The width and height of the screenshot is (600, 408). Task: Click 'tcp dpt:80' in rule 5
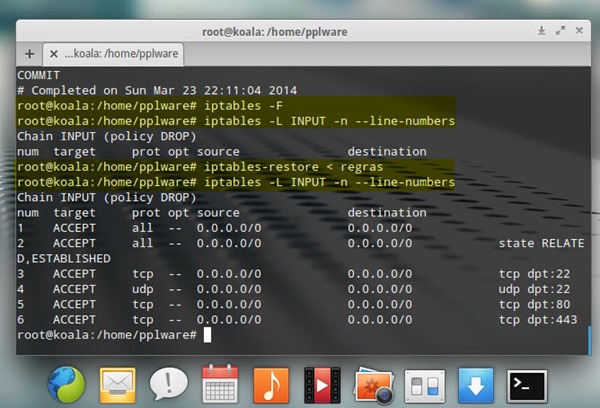coord(535,305)
